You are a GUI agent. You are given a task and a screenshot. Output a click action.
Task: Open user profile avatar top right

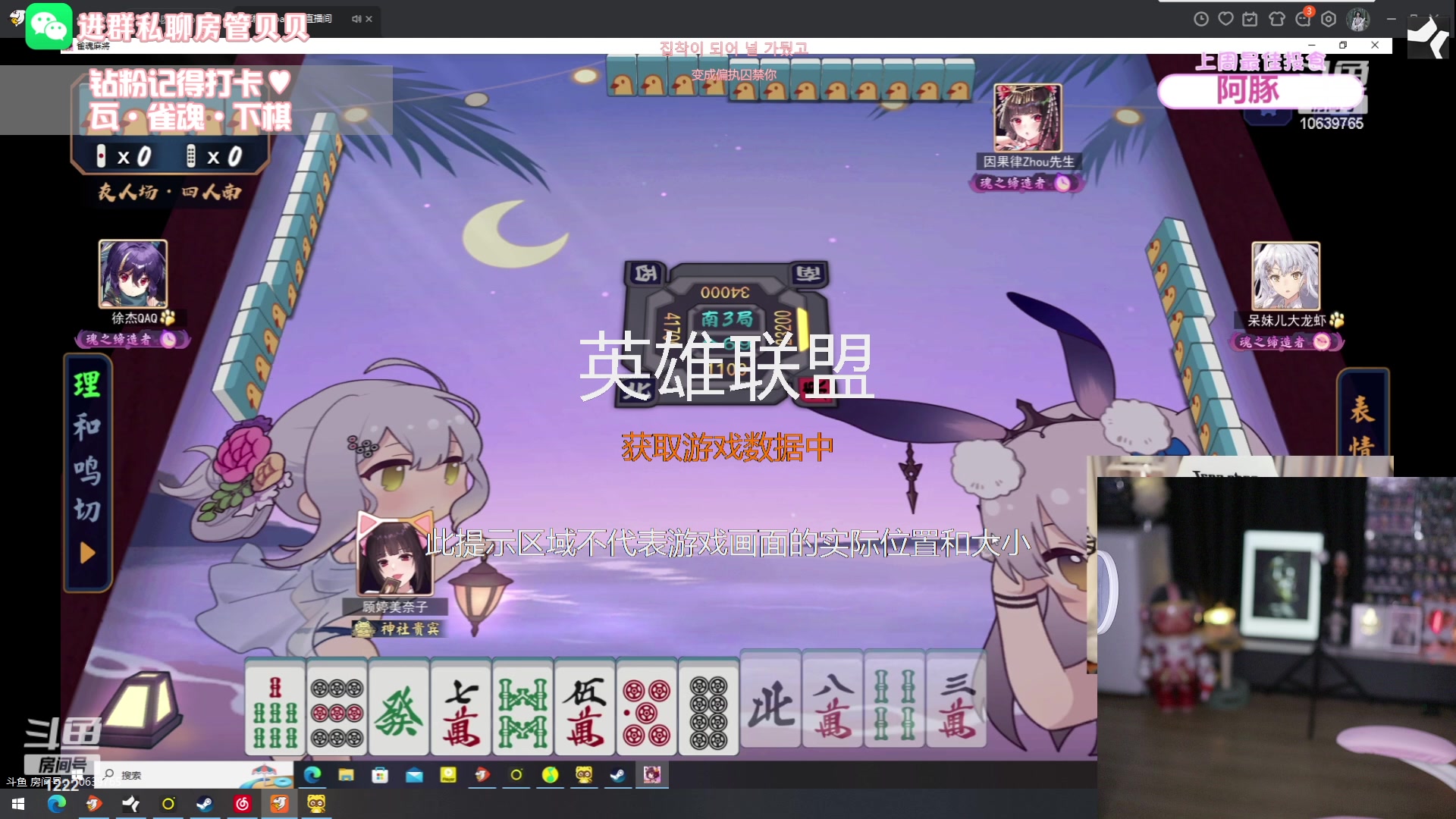1358,19
